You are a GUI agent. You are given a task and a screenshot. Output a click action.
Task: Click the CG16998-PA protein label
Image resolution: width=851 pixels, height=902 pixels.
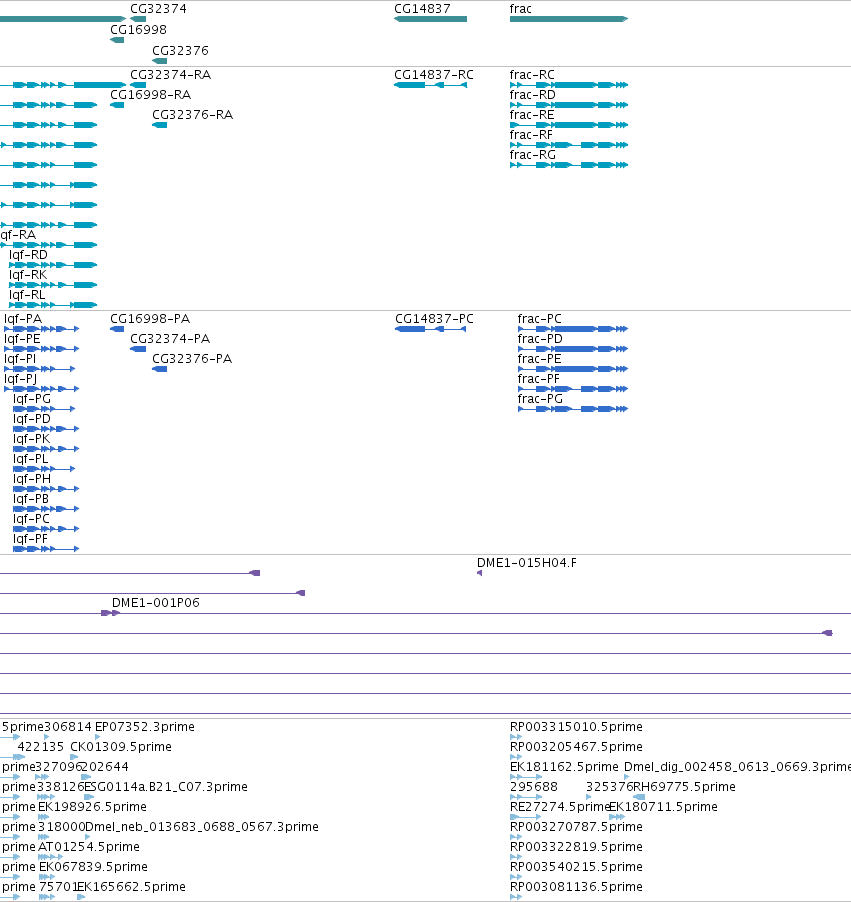click(150, 319)
